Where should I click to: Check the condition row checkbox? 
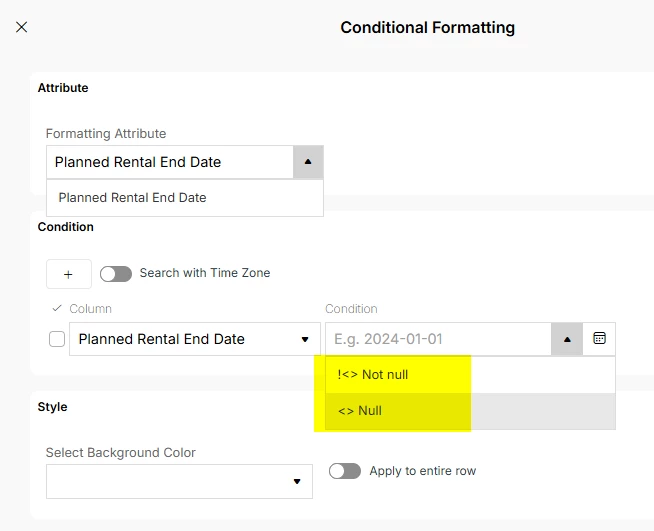click(x=57, y=339)
